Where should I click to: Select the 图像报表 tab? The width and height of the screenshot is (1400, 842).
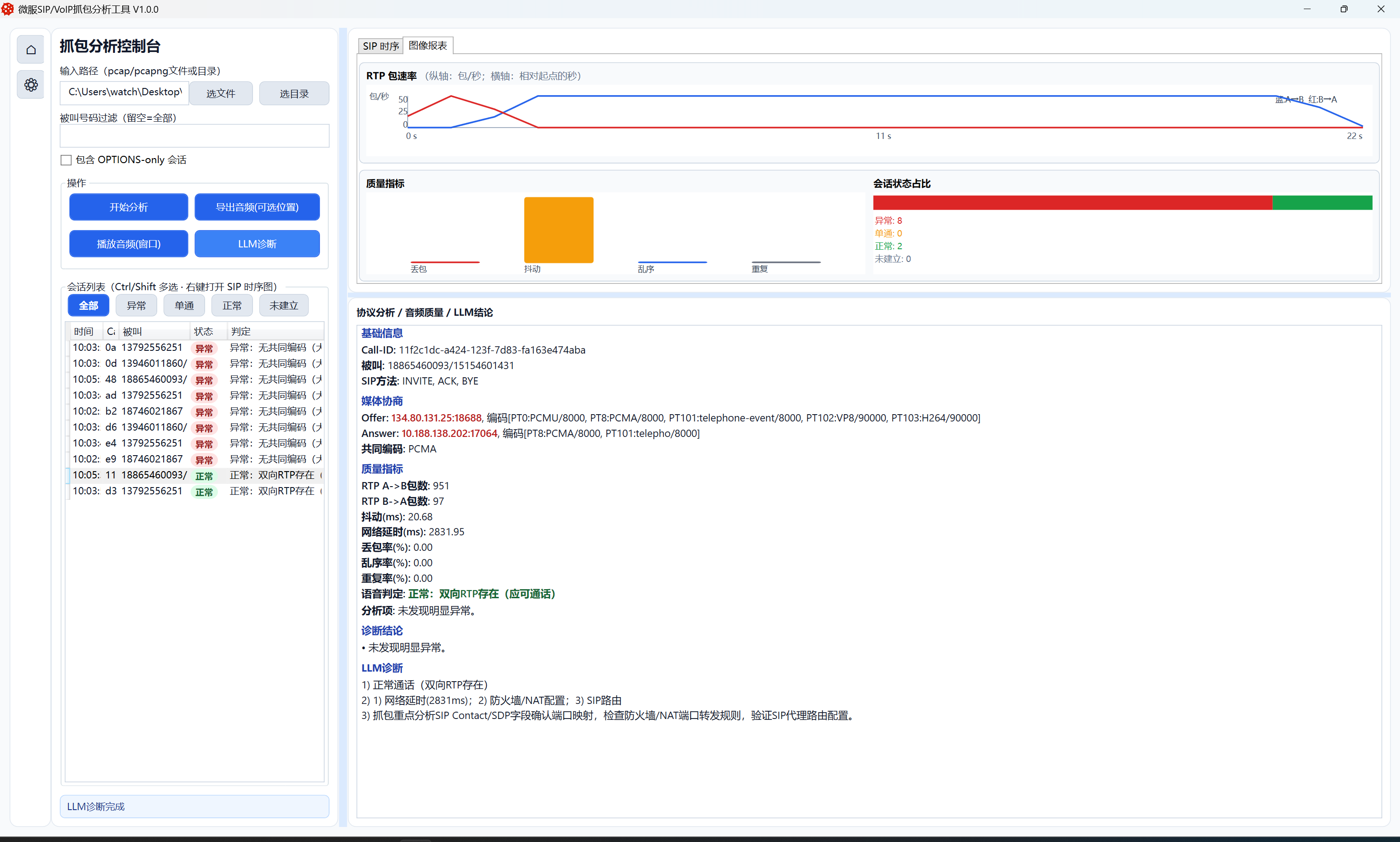(428, 46)
